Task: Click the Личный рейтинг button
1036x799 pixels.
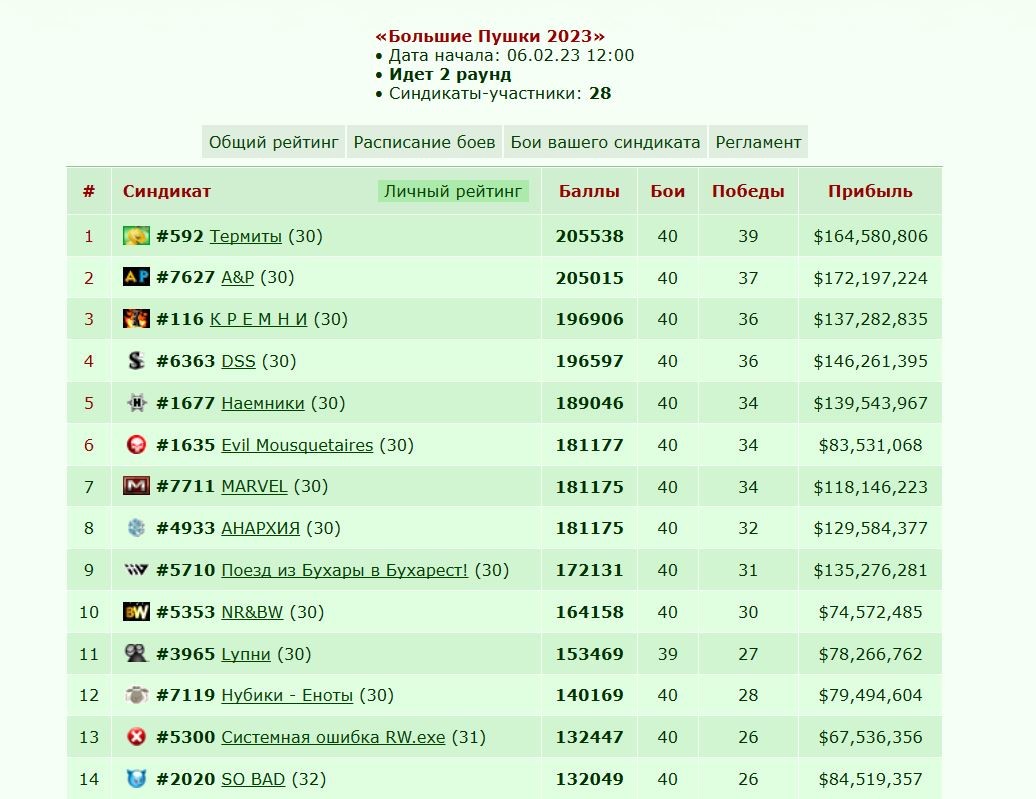Action: click(453, 191)
